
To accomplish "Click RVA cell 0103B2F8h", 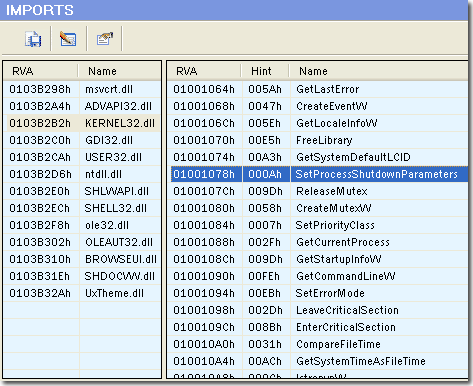I will pos(40,225).
